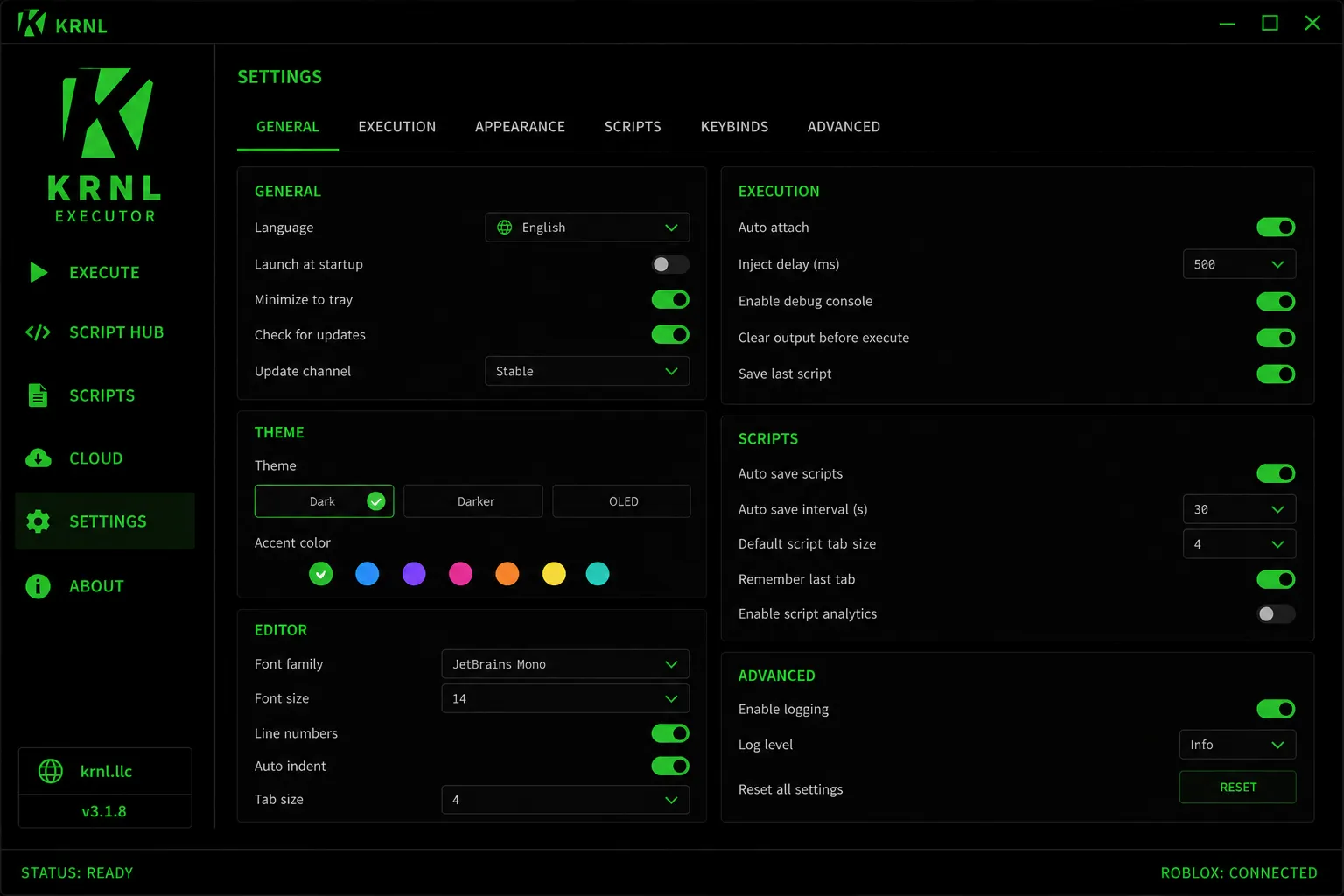Viewport: 1344px width, 896px height.
Task: Click the SETTINGS page heading
Action: tap(280, 77)
